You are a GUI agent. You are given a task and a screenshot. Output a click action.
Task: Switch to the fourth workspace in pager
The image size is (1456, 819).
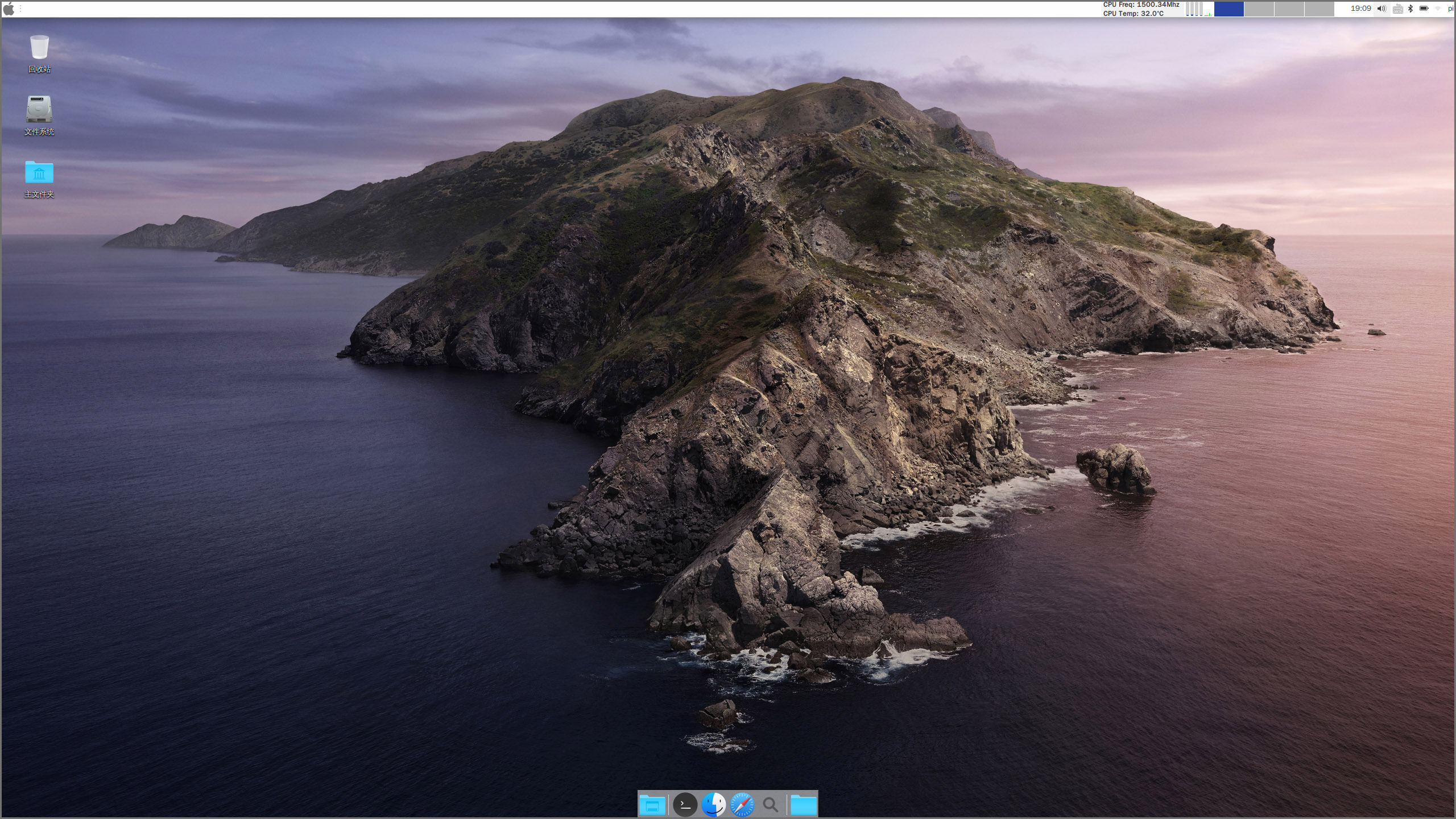tap(1319, 9)
